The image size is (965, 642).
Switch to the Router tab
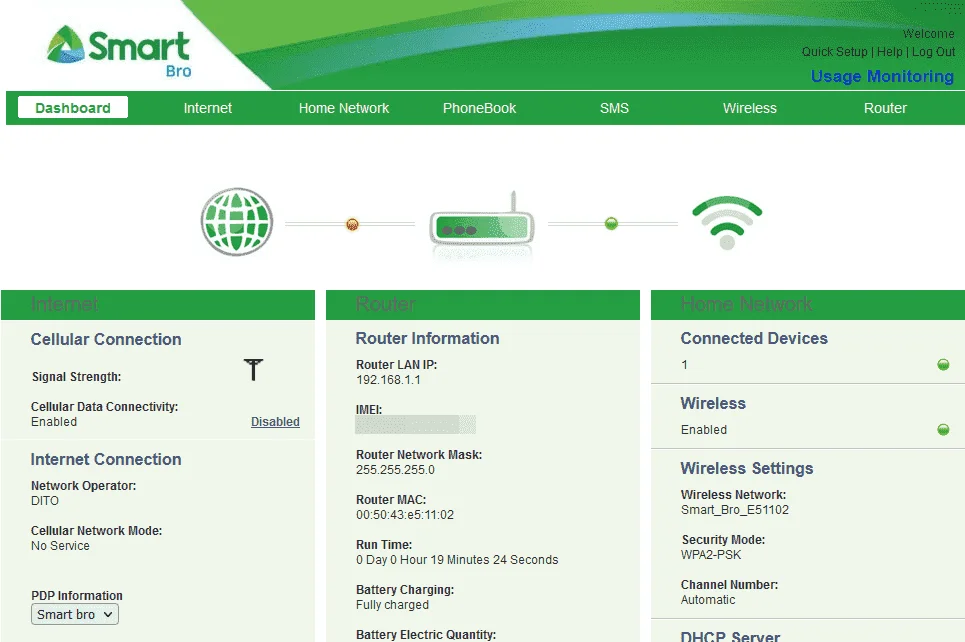click(885, 108)
